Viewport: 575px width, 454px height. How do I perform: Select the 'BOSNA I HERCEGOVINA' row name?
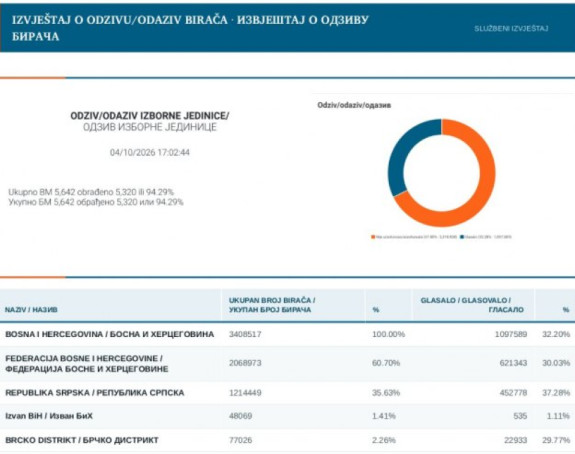tap(110, 334)
